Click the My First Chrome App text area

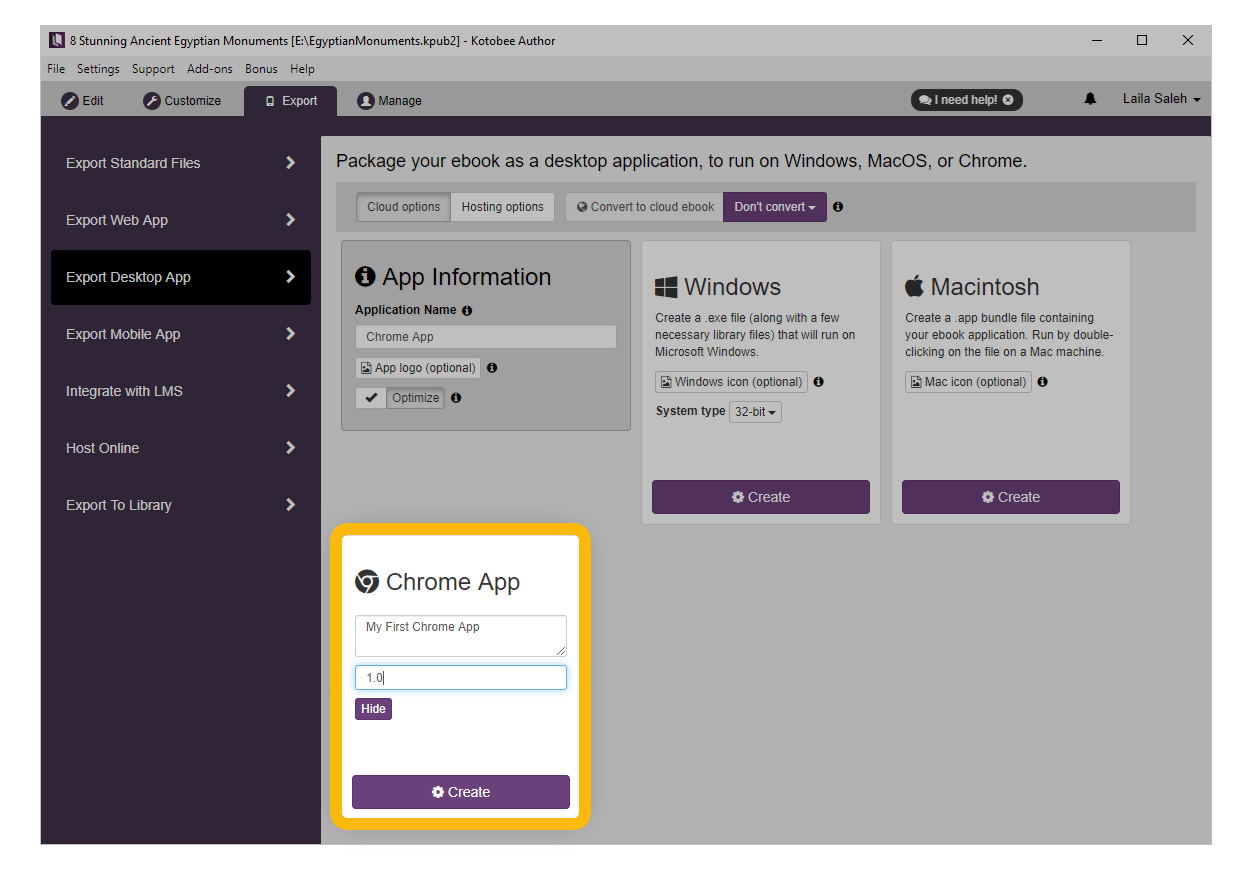point(461,636)
